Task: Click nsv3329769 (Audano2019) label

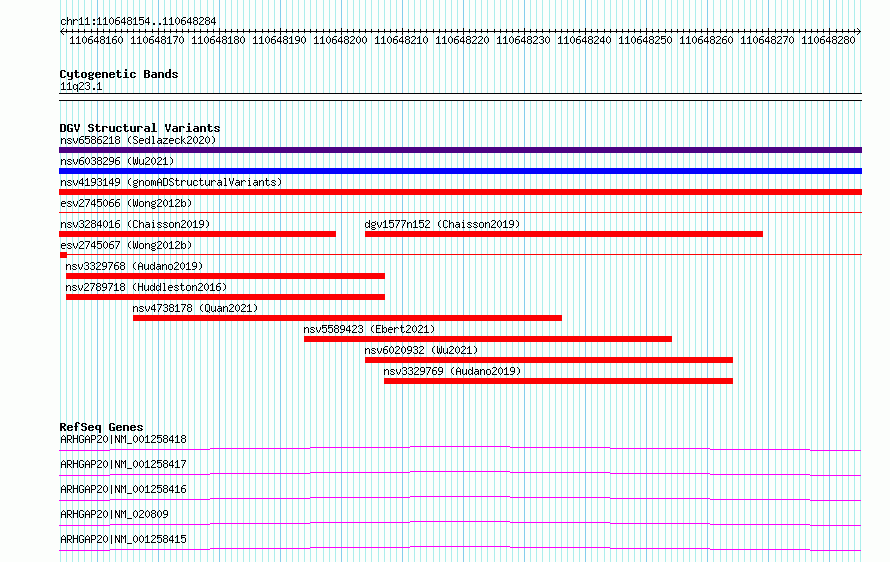Action: (x=452, y=371)
